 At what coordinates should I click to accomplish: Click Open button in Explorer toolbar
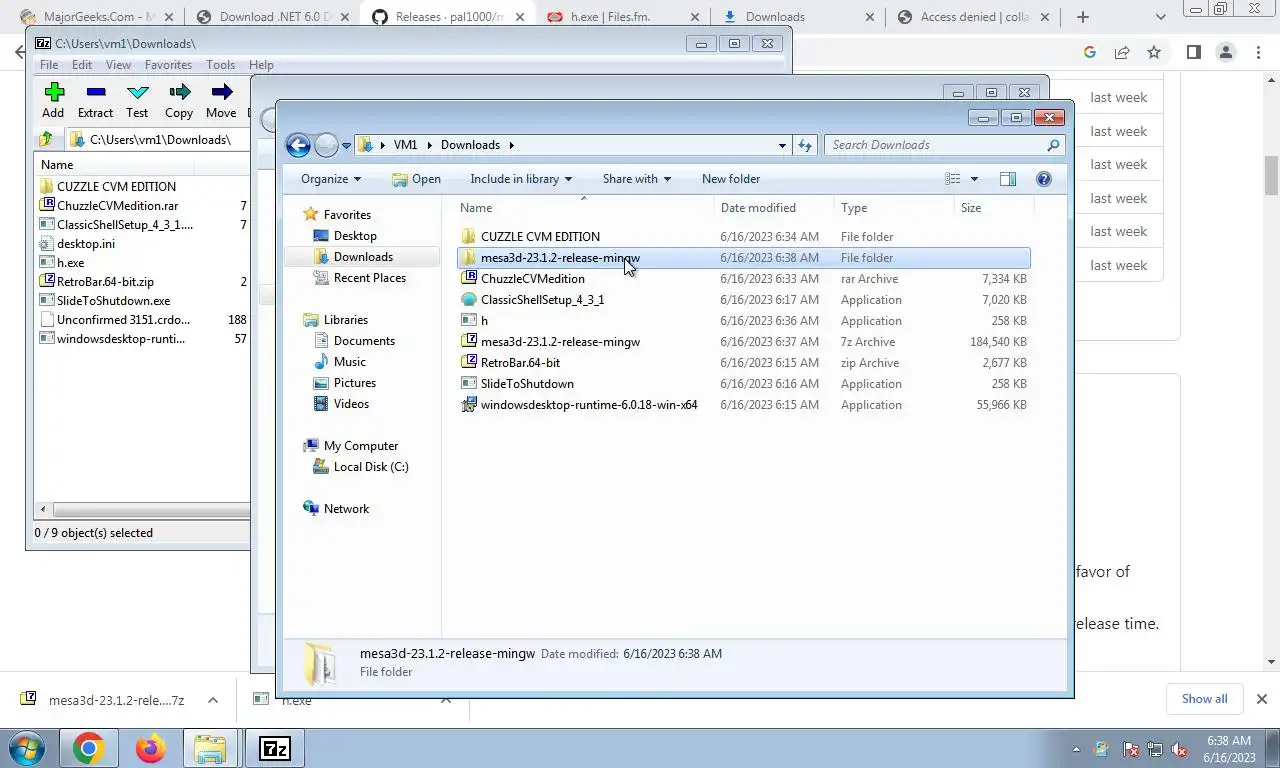pyautogui.click(x=416, y=179)
